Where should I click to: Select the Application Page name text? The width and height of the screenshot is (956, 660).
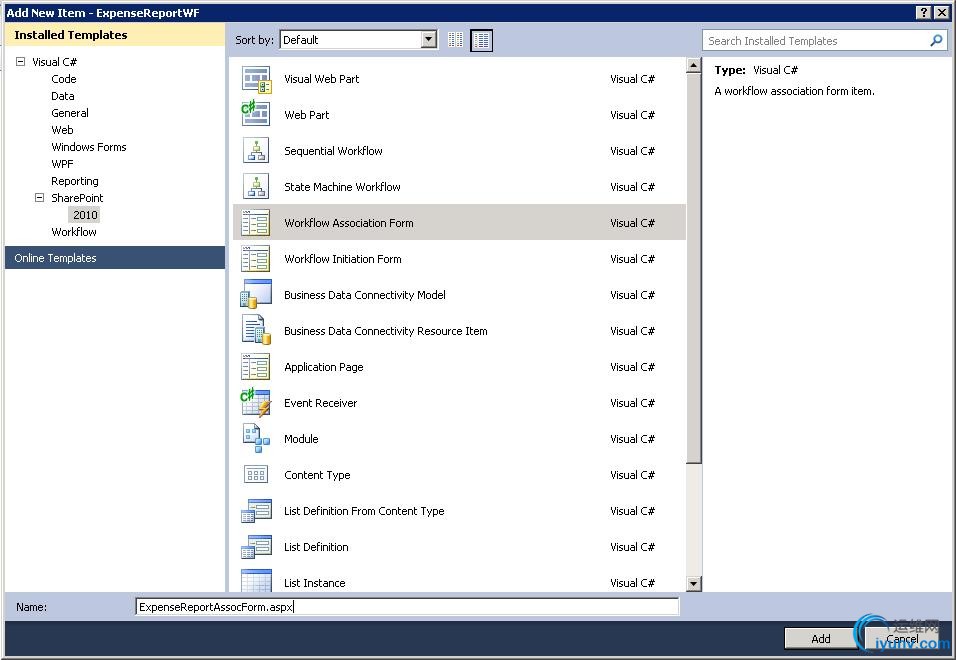pos(324,367)
